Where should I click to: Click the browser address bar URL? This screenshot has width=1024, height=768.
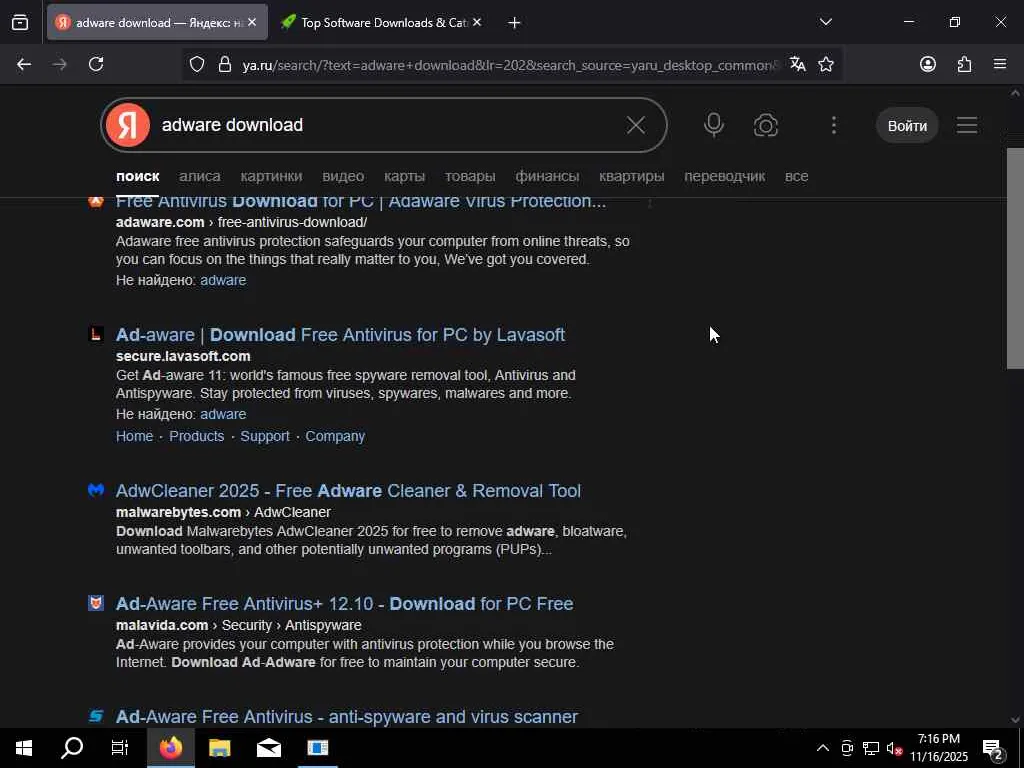coord(509,65)
